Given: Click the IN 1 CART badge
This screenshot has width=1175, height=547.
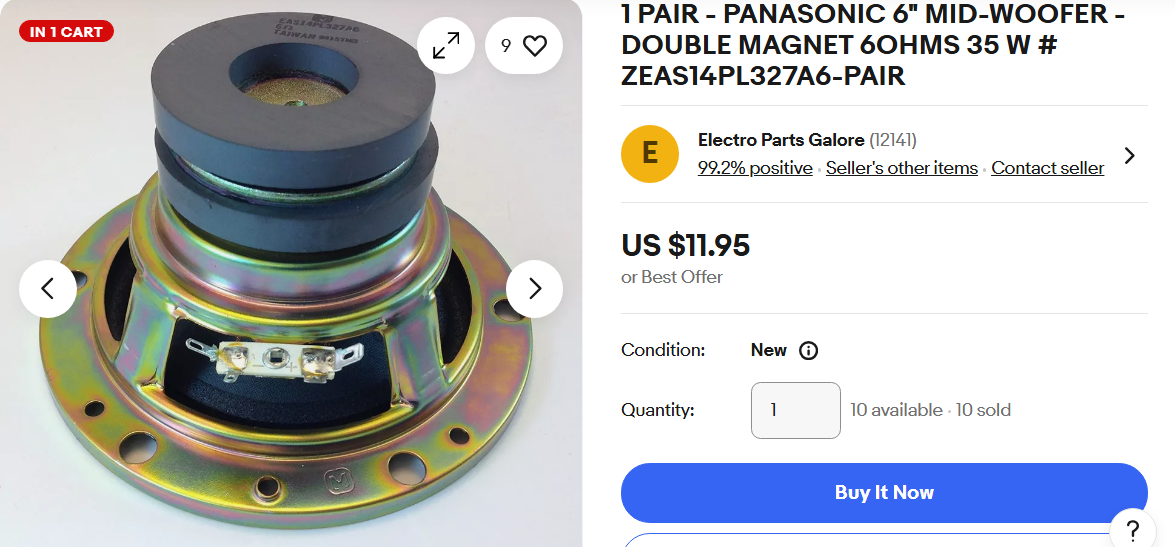Looking at the screenshot, I should click(66, 31).
